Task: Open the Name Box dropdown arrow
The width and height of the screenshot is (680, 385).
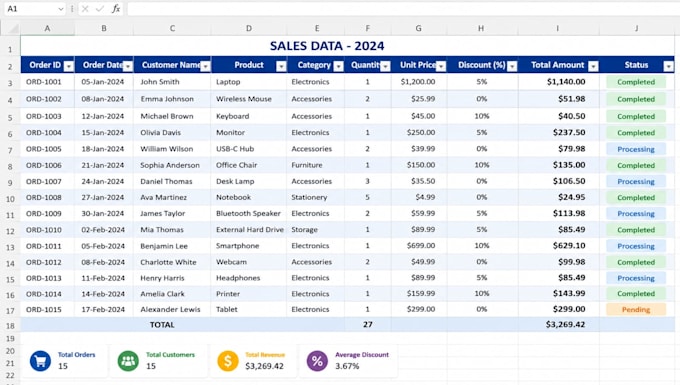Action: pyautogui.click(x=60, y=9)
